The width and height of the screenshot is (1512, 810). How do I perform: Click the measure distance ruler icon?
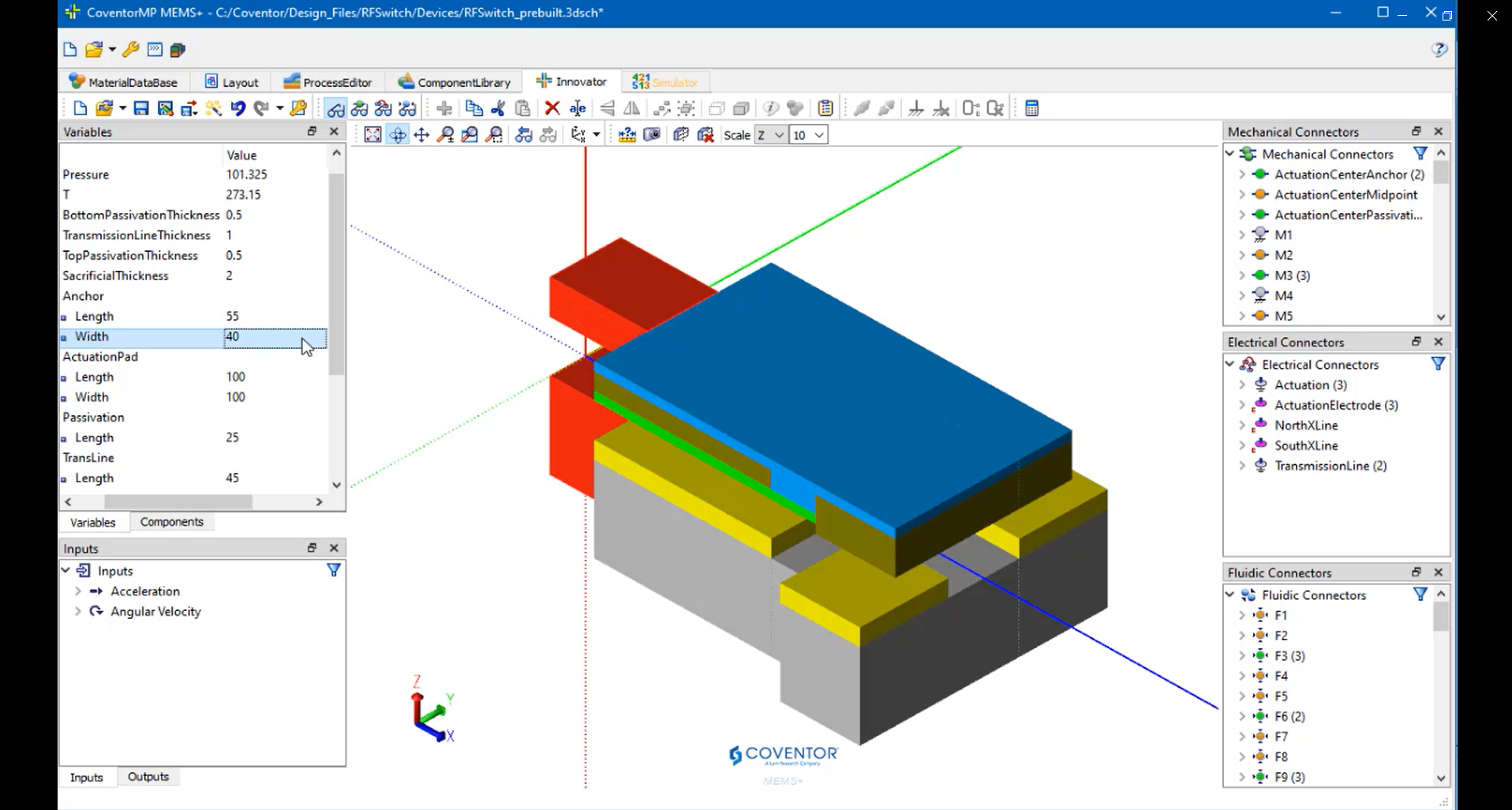pyautogui.click(x=627, y=135)
